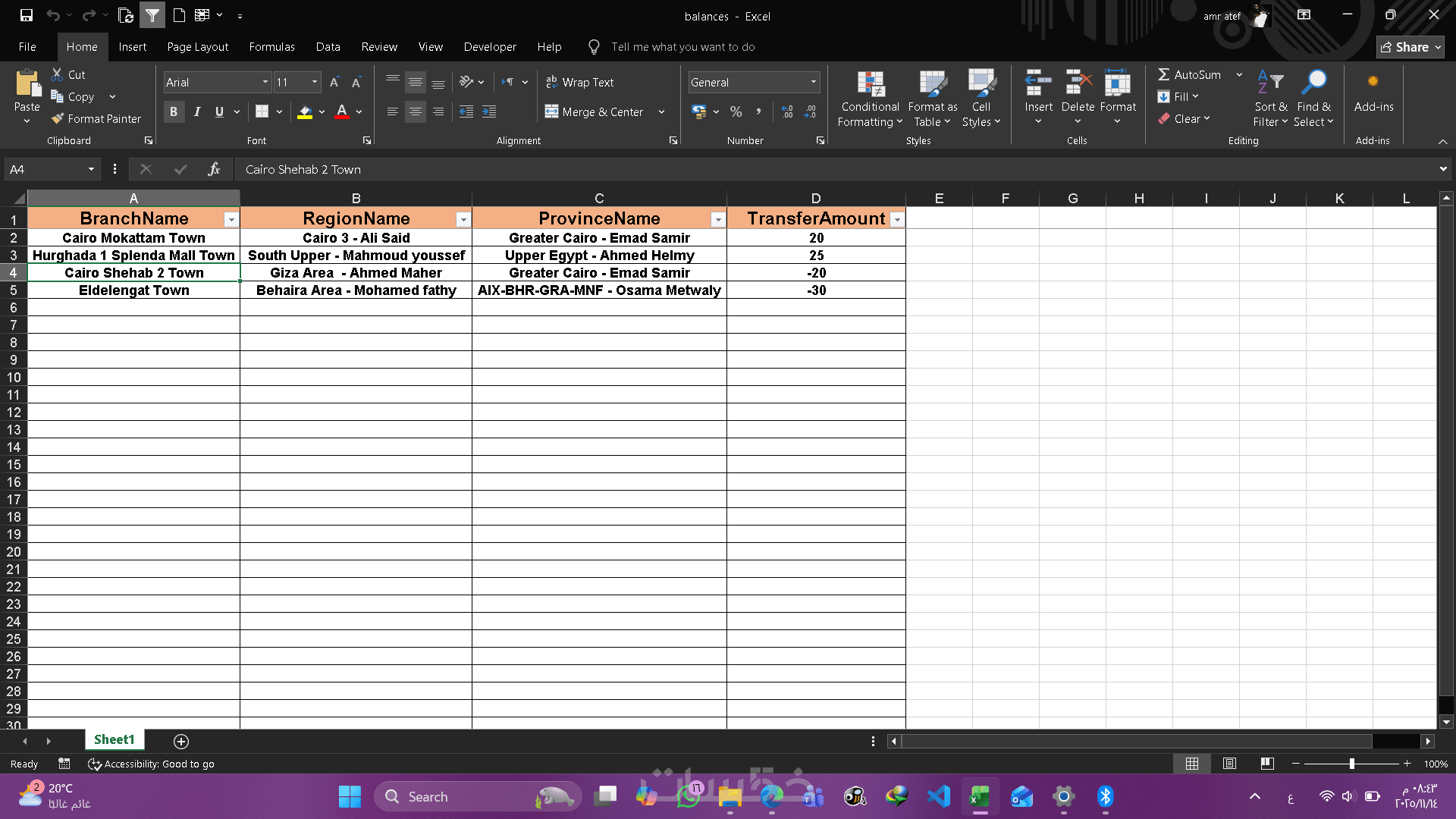The image size is (1456, 819).
Task: Open the Conditional Formatting icon
Action: coord(870,83)
